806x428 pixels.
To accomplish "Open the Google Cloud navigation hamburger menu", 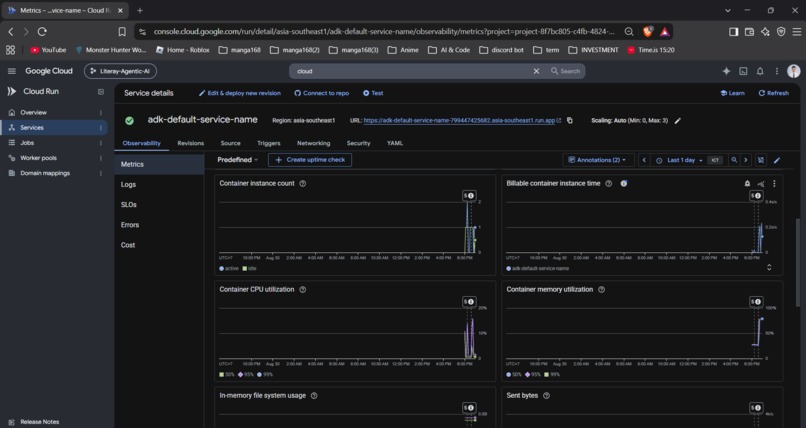I will 12,71.
